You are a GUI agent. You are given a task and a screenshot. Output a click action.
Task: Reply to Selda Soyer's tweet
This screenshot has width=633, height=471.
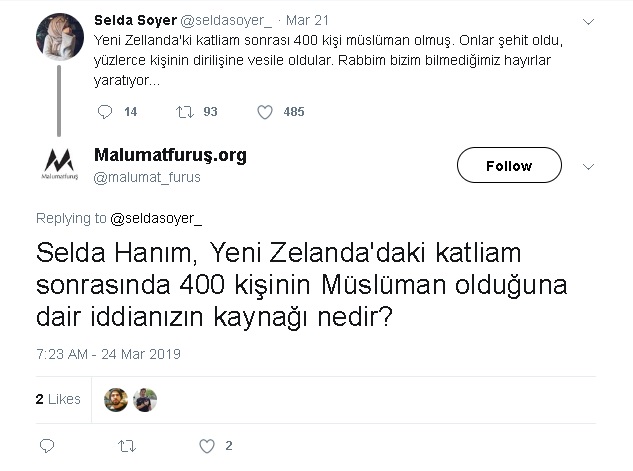[105, 112]
